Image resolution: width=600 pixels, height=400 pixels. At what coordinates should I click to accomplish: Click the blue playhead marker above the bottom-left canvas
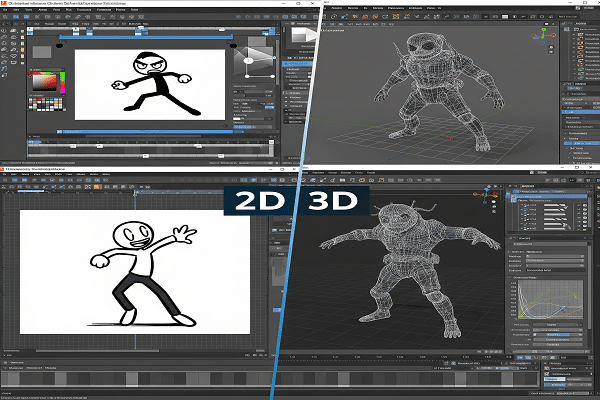pyautogui.click(x=135, y=193)
